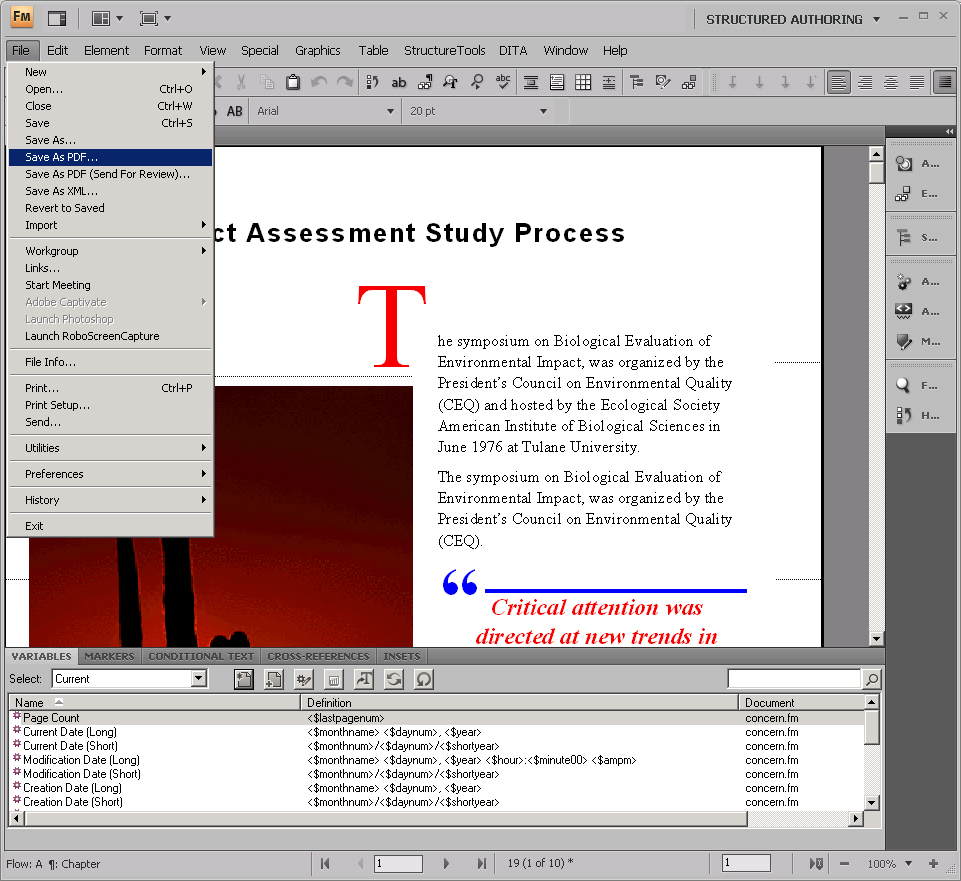The width and height of the screenshot is (961, 881).
Task: Click the zoom out minus control
Action: (x=845, y=863)
